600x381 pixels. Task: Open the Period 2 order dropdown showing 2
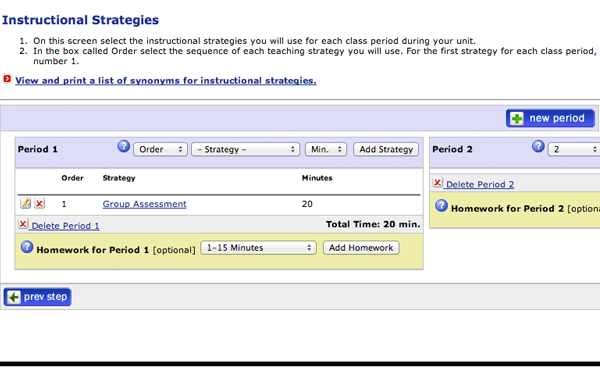tap(574, 149)
